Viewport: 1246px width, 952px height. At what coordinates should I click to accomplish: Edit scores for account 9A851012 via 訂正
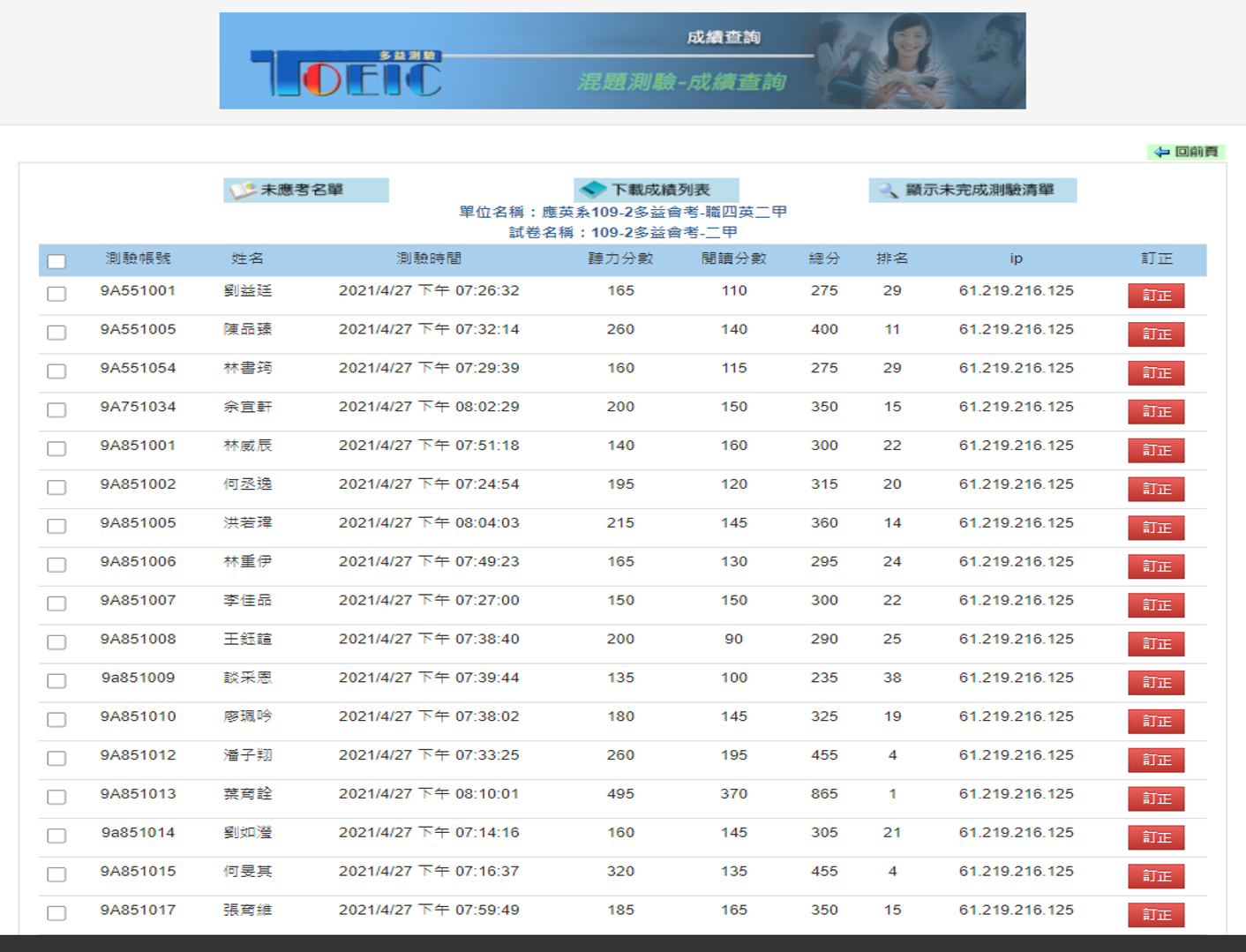[1156, 761]
